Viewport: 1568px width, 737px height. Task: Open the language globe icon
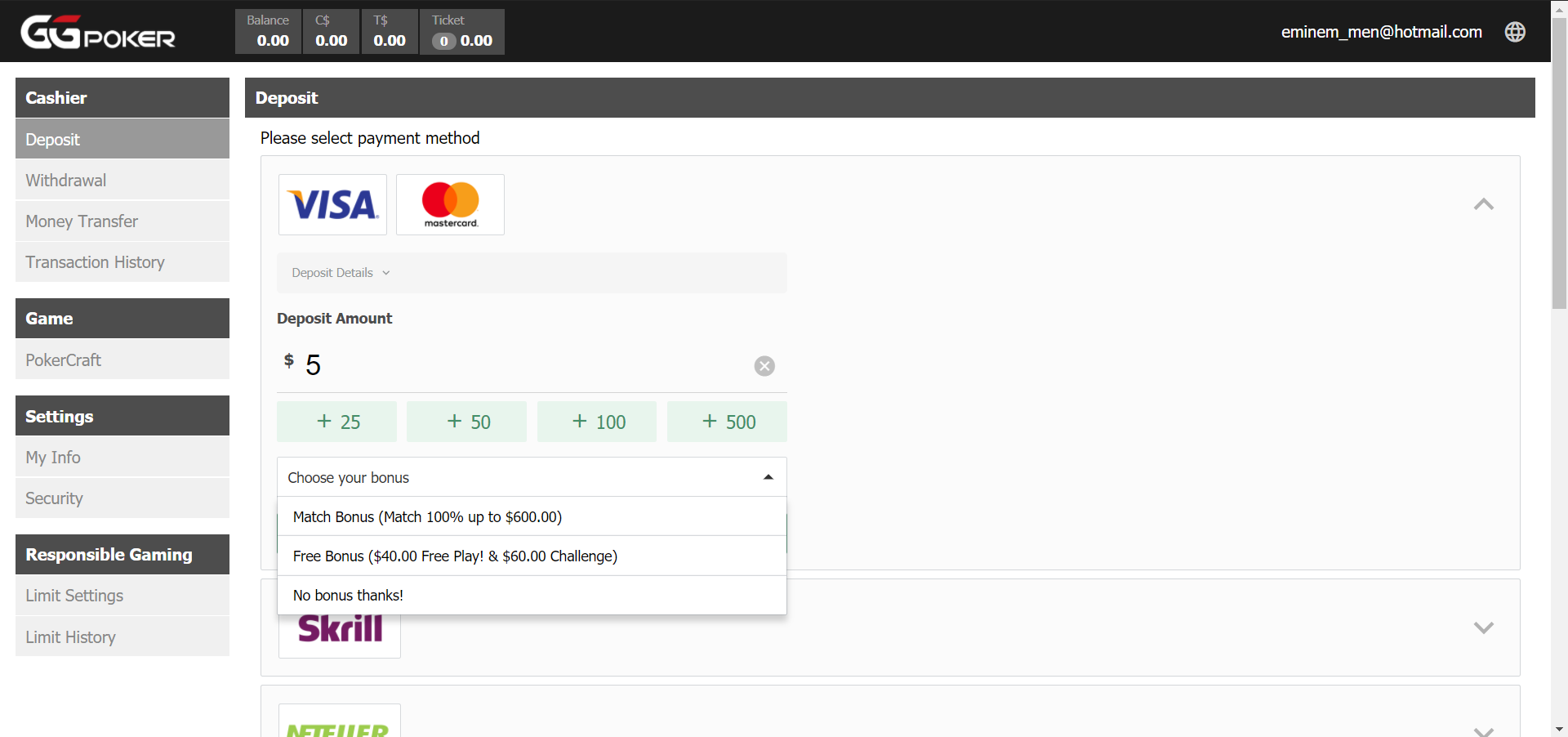(1515, 32)
